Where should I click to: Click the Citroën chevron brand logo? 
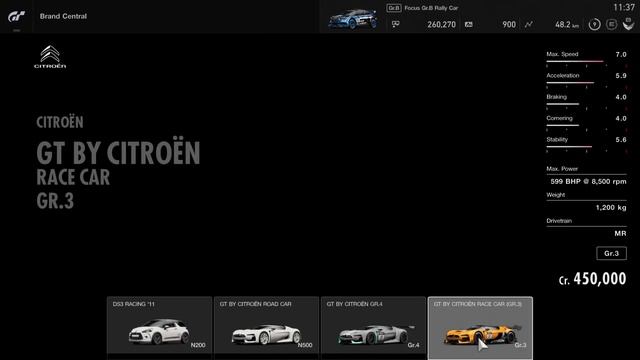[50, 57]
